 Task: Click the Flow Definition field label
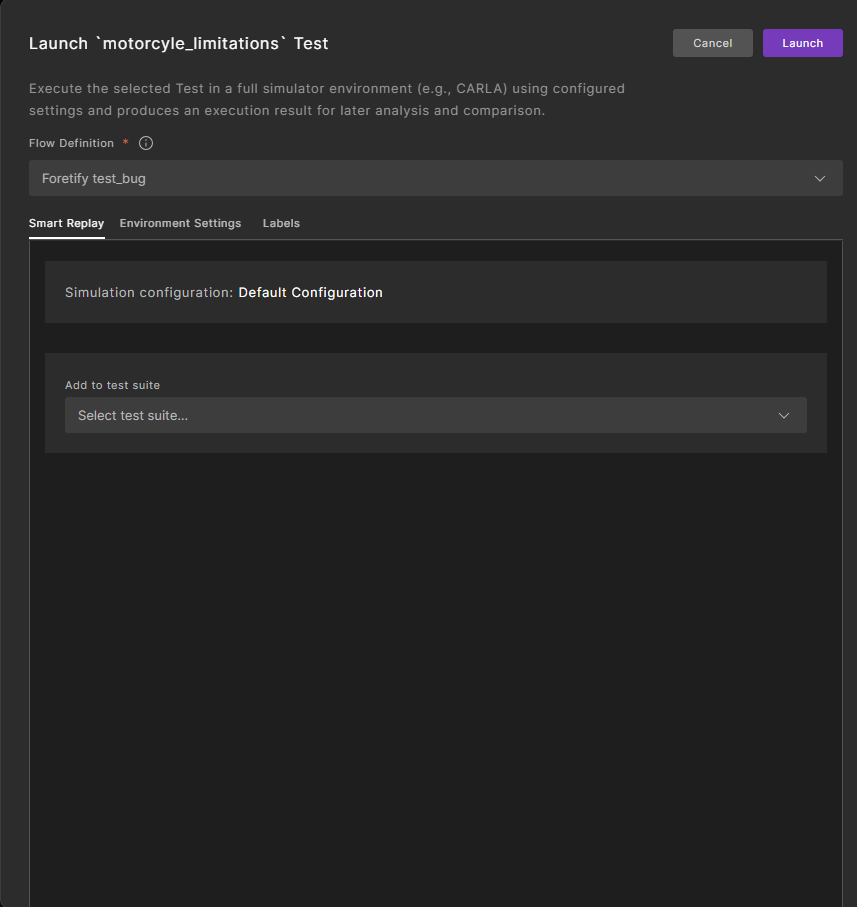[71, 143]
